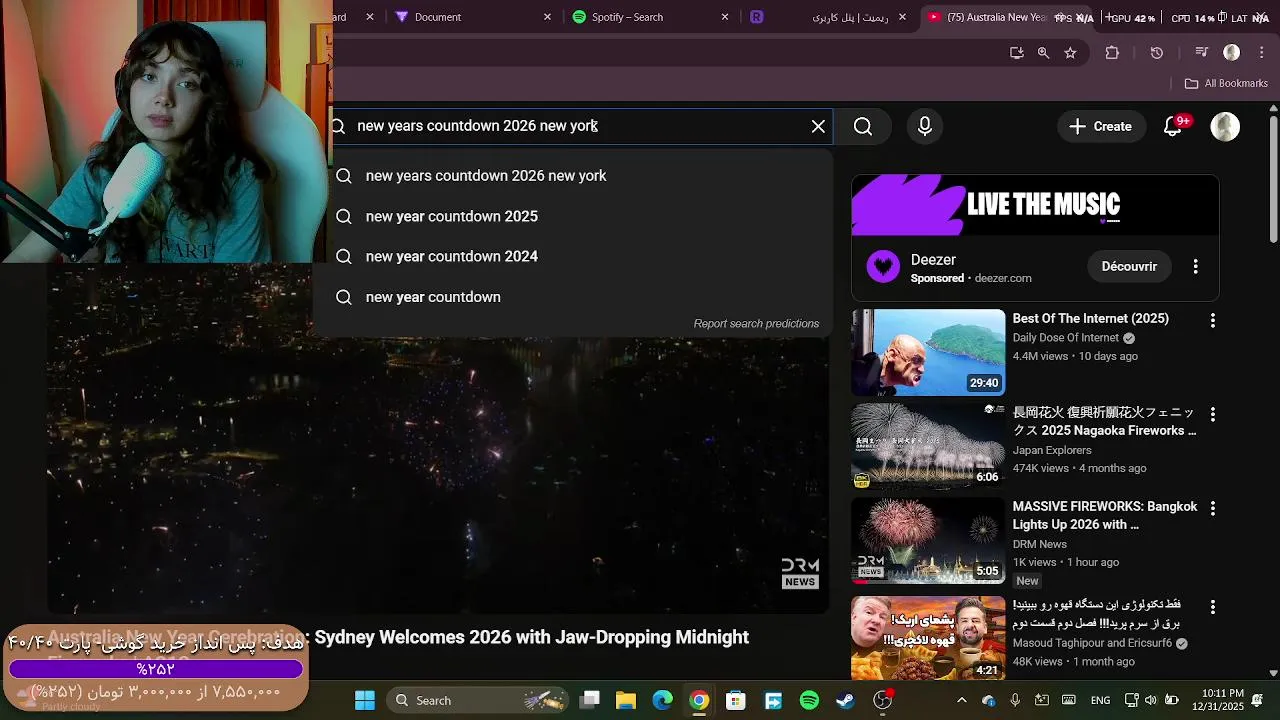
Task: Open OBS Studio from taskbar
Action: click(883, 700)
